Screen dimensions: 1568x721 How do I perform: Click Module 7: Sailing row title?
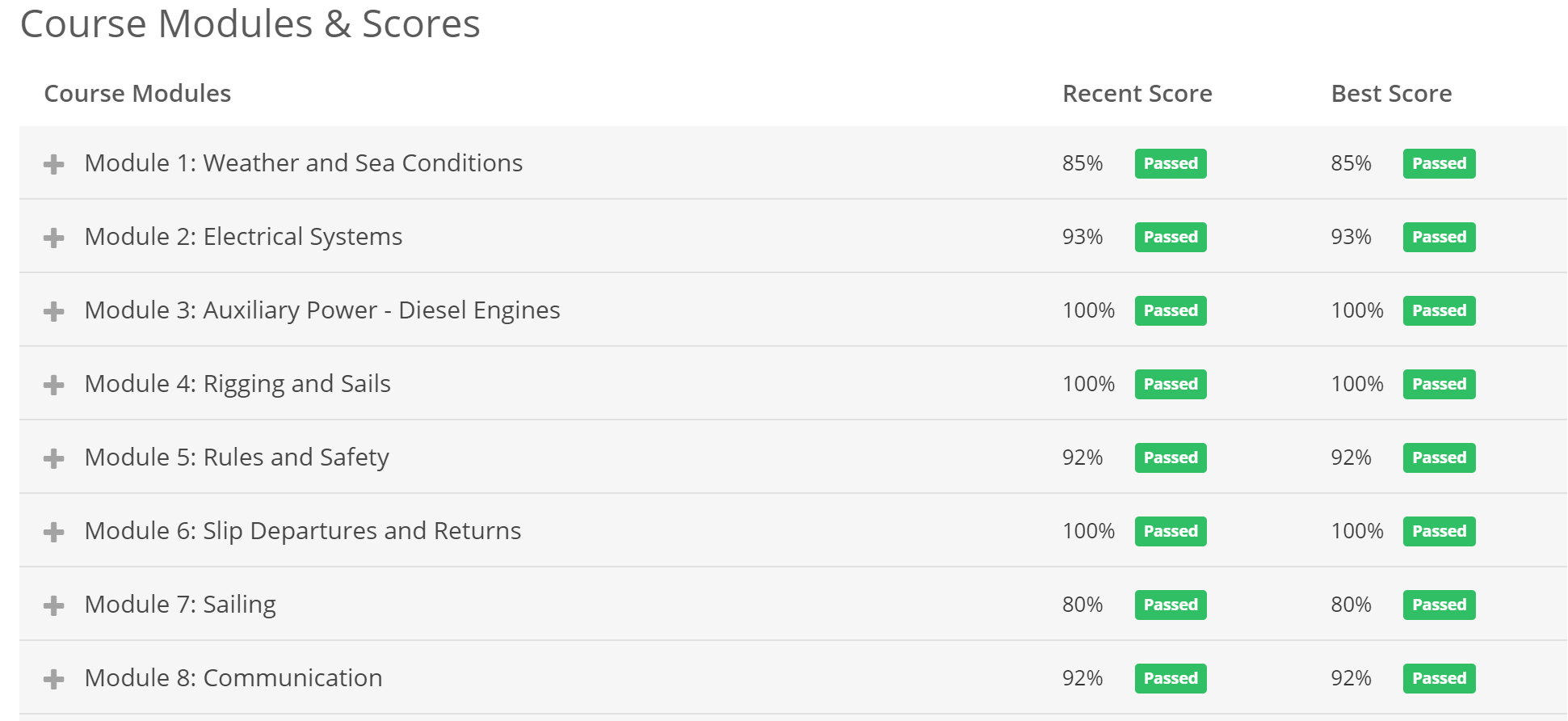[x=180, y=605]
